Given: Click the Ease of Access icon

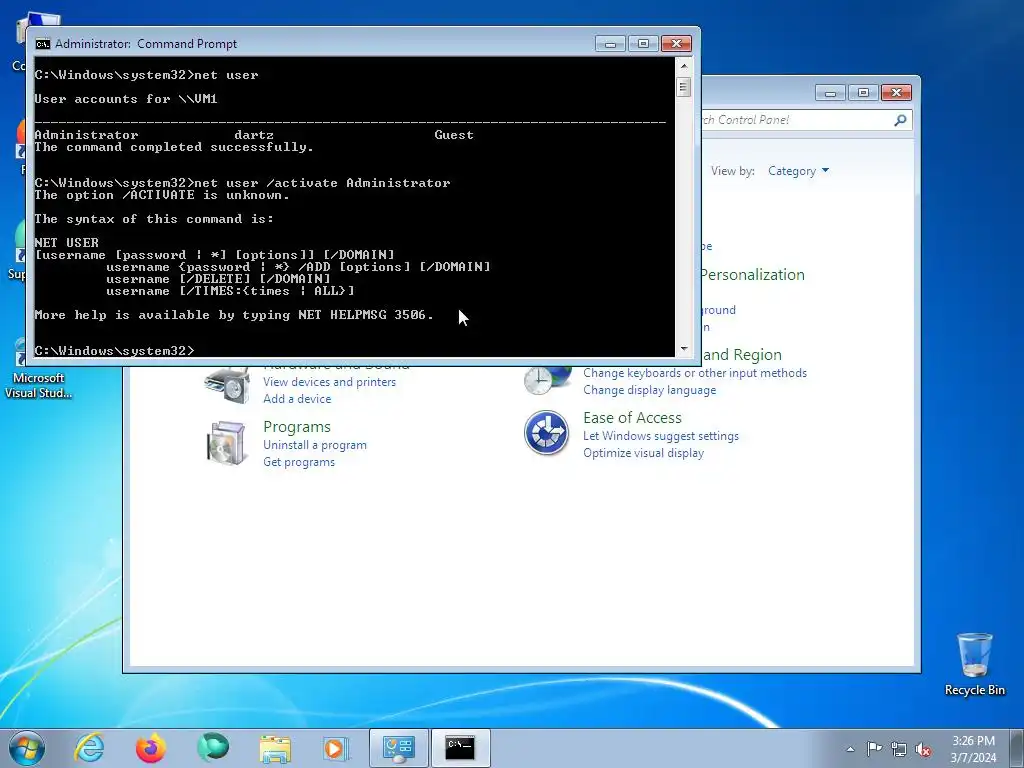Looking at the screenshot, I should pos(546,432).
